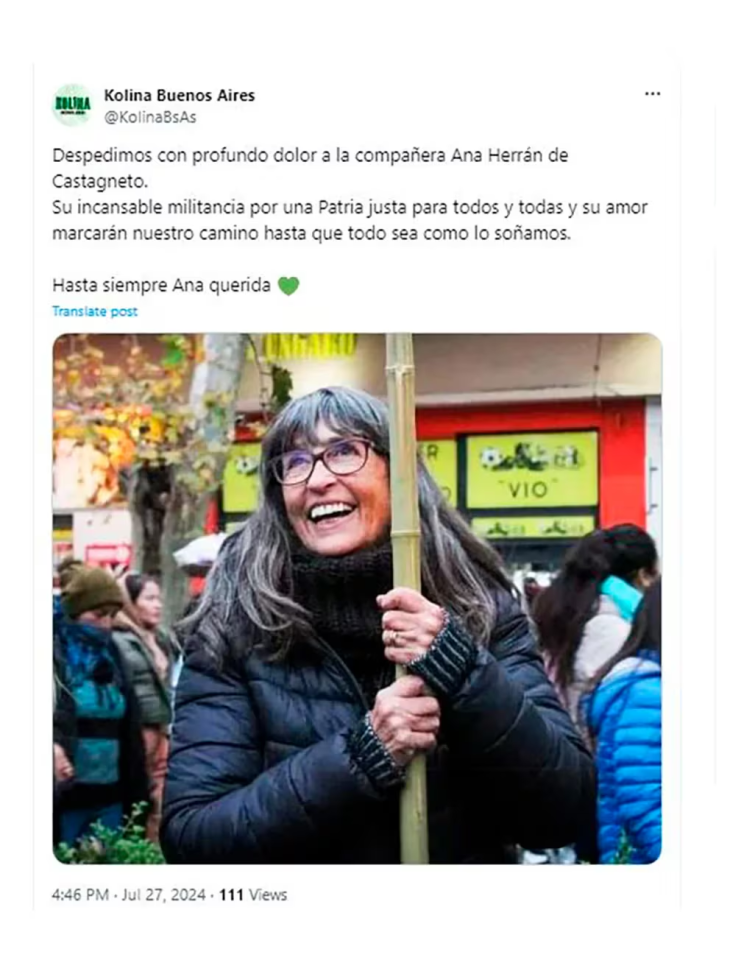Open the attached photo of smiling woman
This screenshot has width=730, height=974.
[x=357, y=598]
